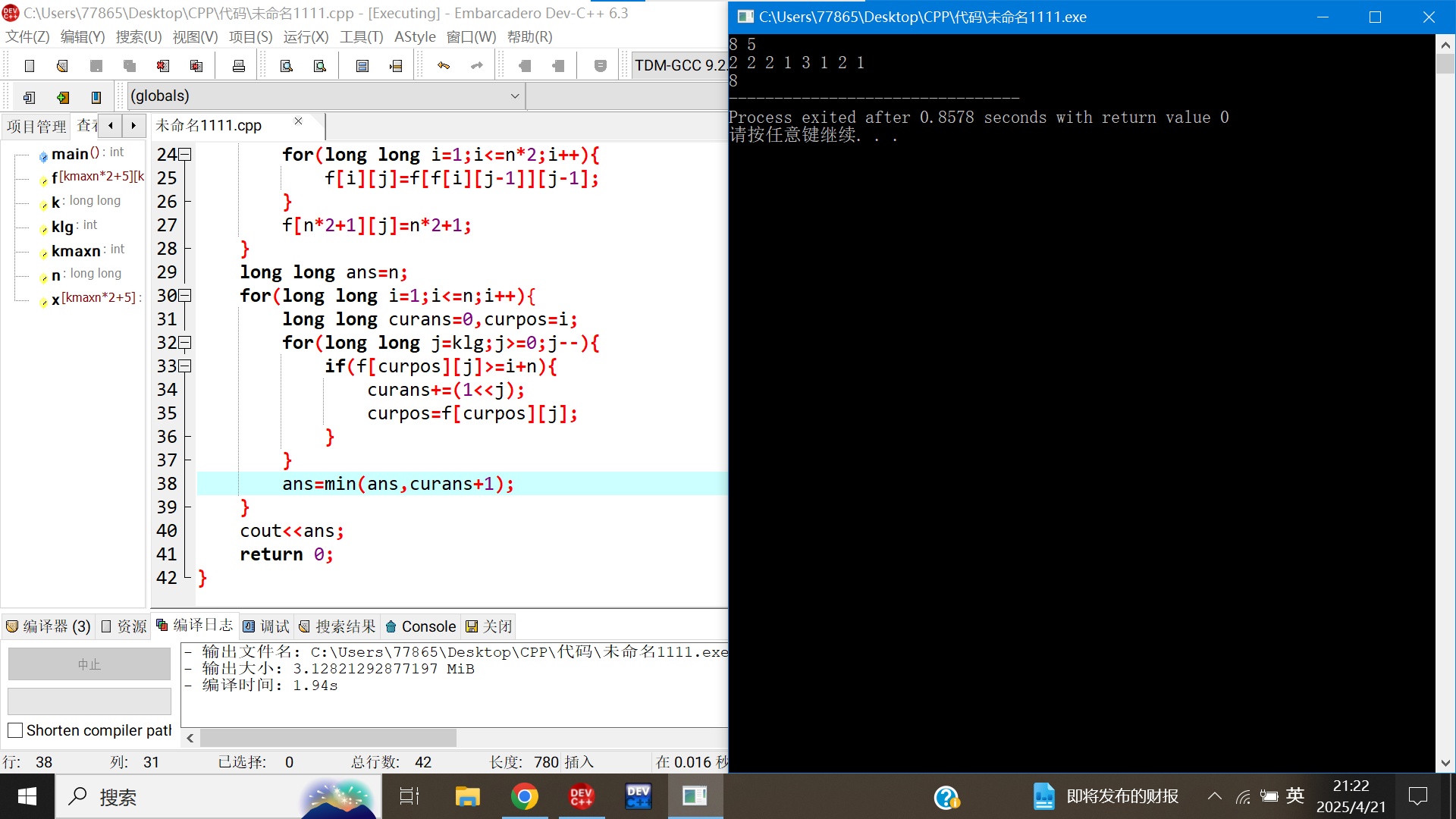1456x819 pixels.
Task: Toggle the Shorten compiler paths checkbox
Action: pos(15,730)
